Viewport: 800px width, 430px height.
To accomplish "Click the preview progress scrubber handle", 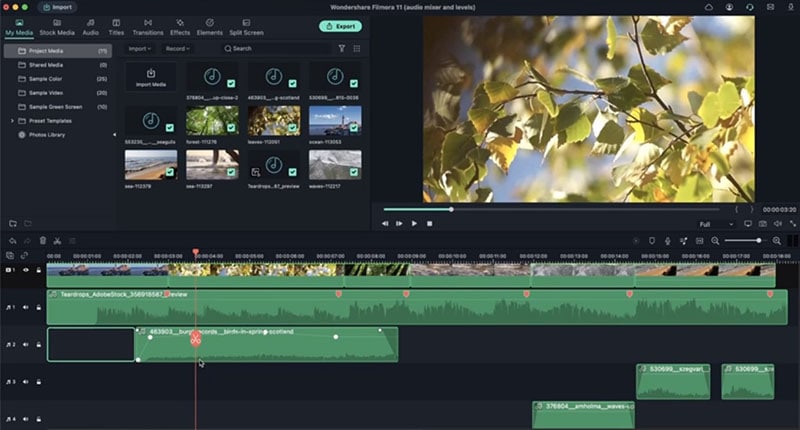I will pyautogui.click(x=451, y=209).
